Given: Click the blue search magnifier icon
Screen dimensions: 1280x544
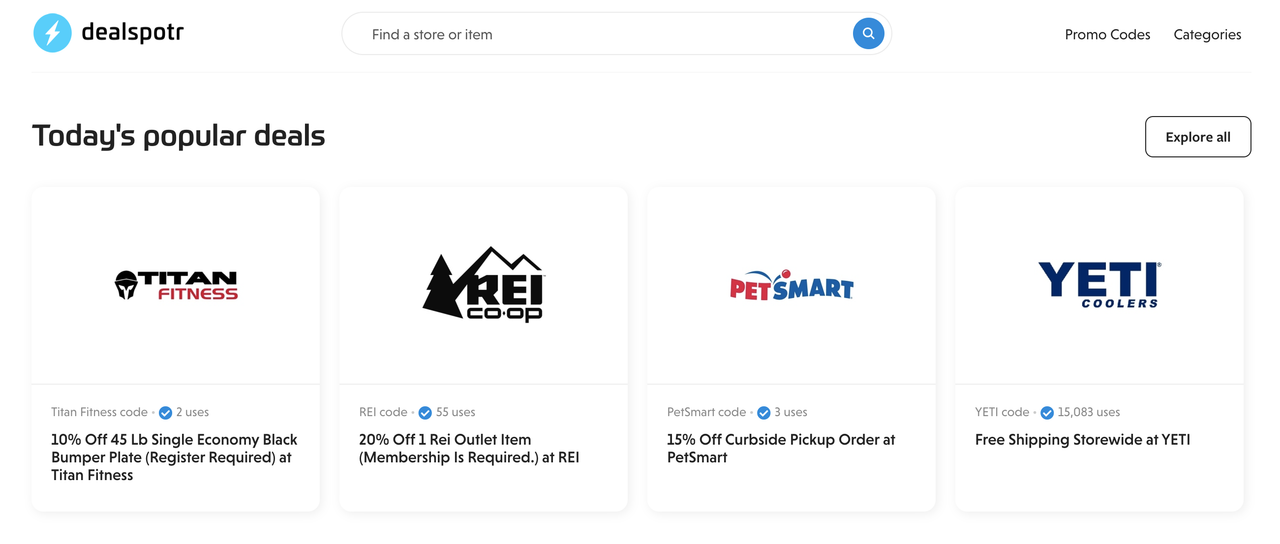Looking at the screenshot, I should point(868,33).
